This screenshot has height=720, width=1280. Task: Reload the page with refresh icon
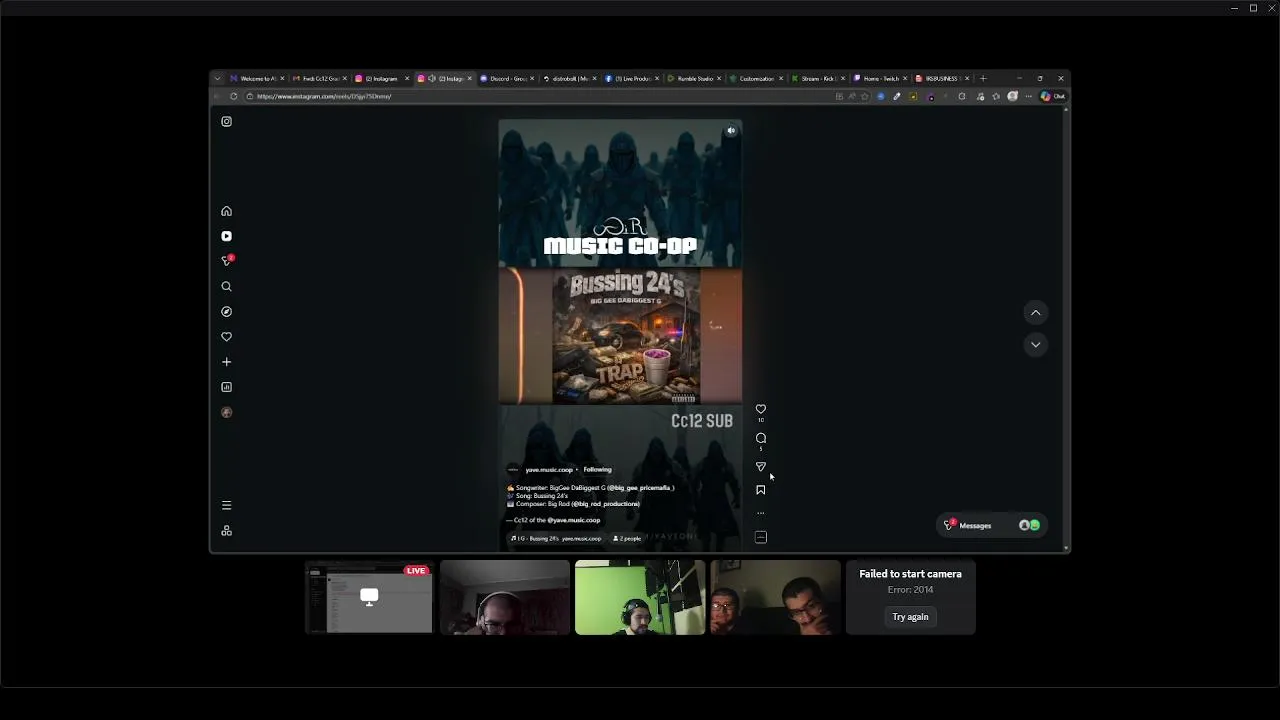point(233,96)
